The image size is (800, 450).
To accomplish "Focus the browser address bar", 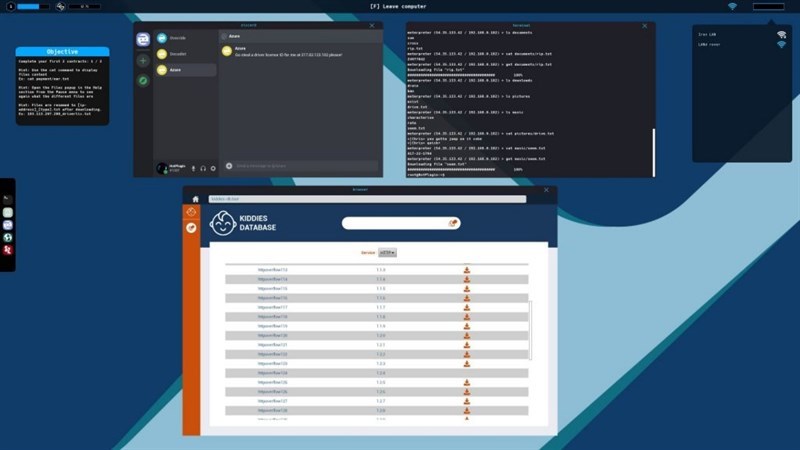I will click(x=367, y=199).
